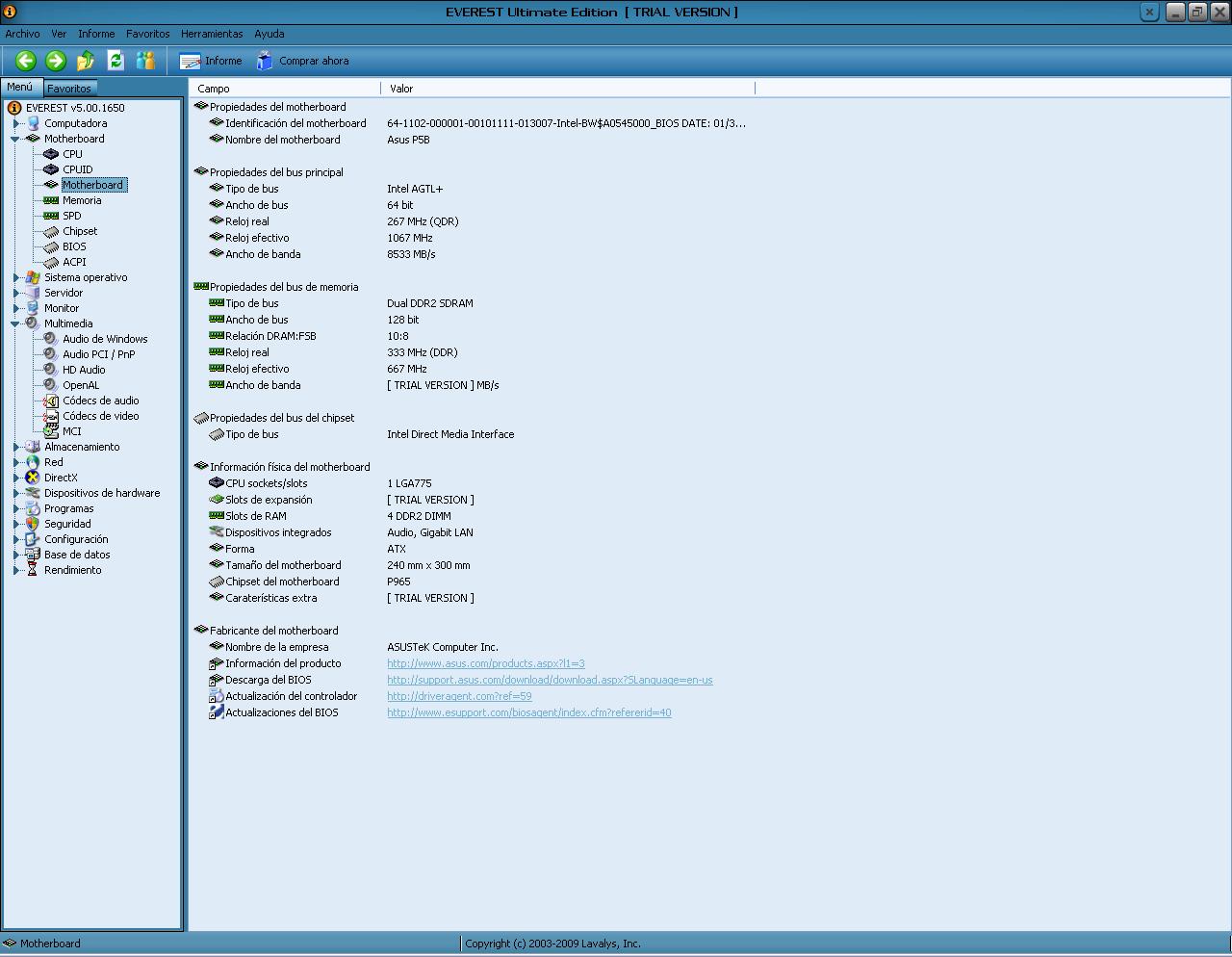Click the Audio PCI / PnP speaker icon
Viewport: 1232px width, 957px height.
[x=51, y=354]
